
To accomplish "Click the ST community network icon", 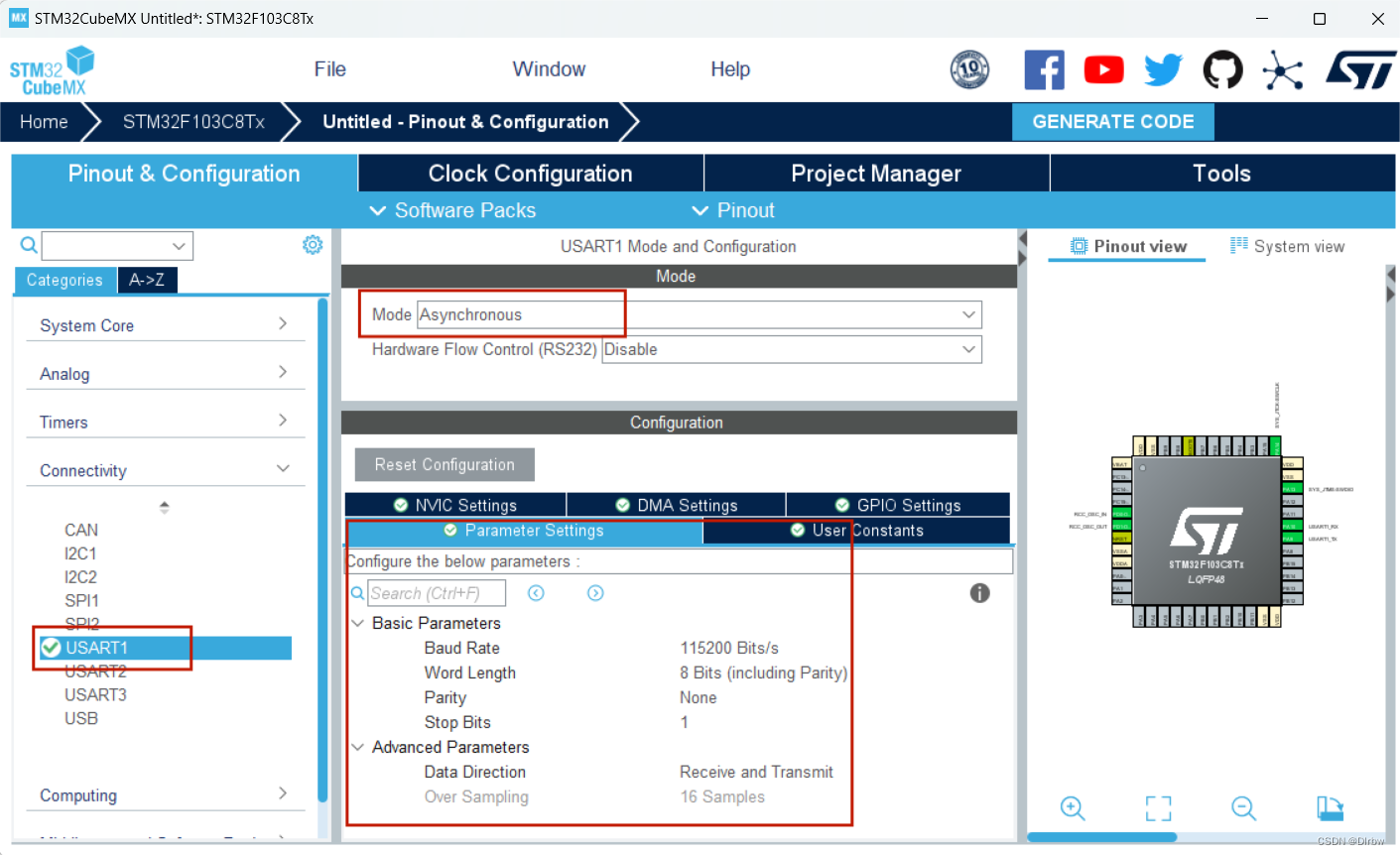I will (x=1283, y=69).
